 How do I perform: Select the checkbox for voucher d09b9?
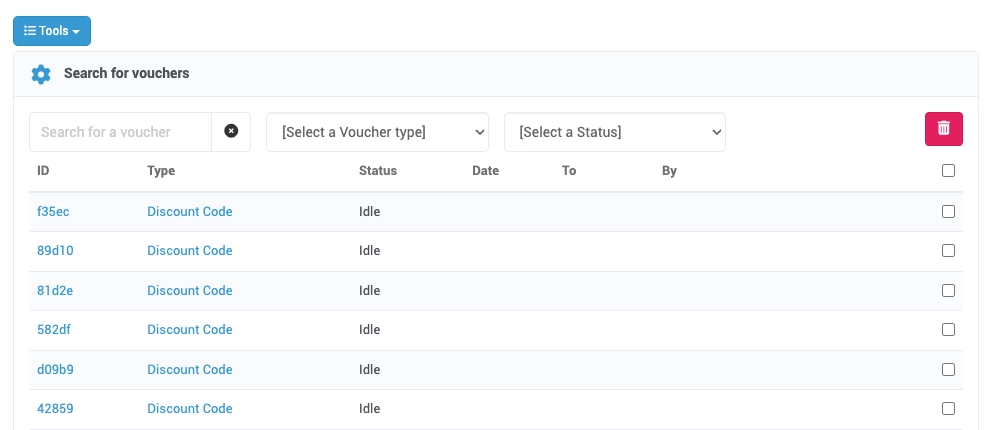click(x=948, y=369)
